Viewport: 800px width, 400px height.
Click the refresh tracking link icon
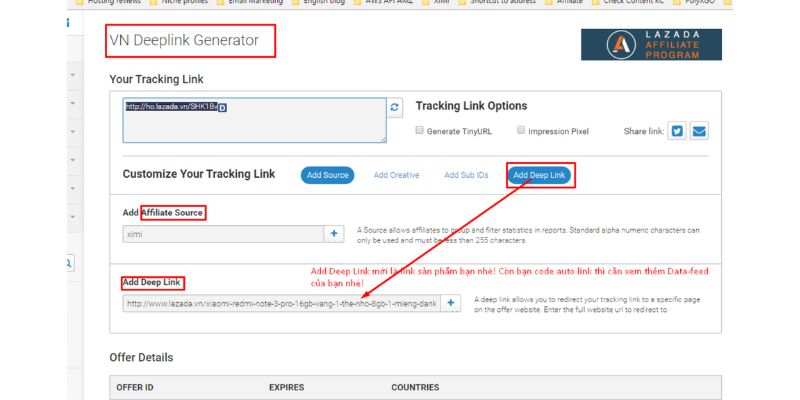tap(395, 107)
